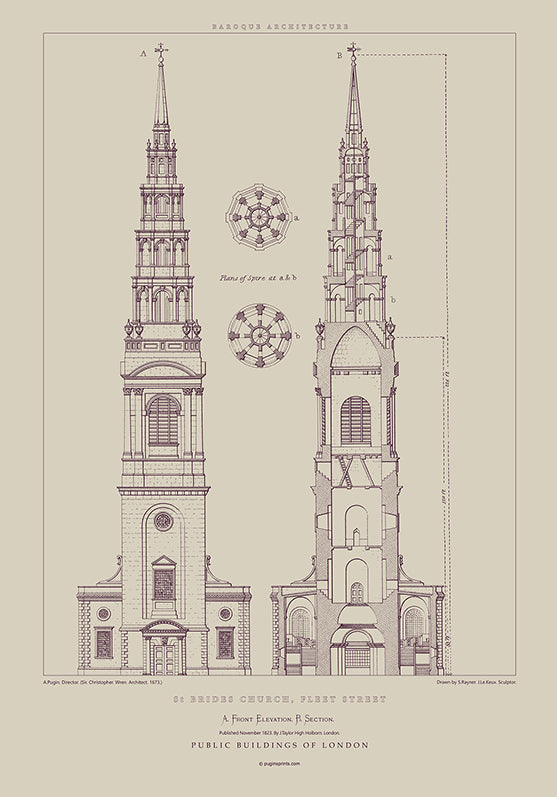The height and width of the screenshot is (797, 557).
Task: Click the rectangular window on right wing of elevation
Action: 225,642
